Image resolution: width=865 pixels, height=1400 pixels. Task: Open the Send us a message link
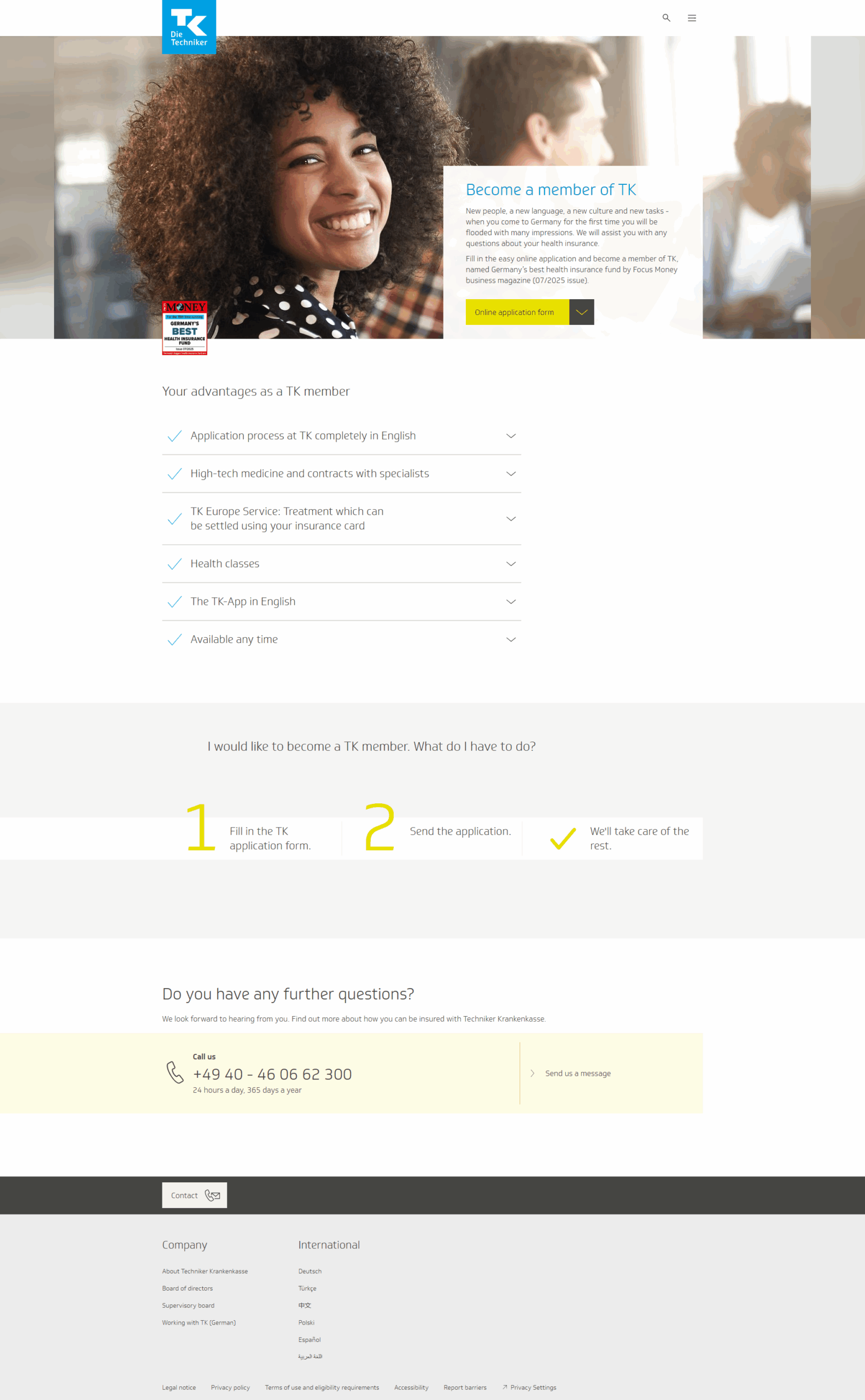(578, 1074)
